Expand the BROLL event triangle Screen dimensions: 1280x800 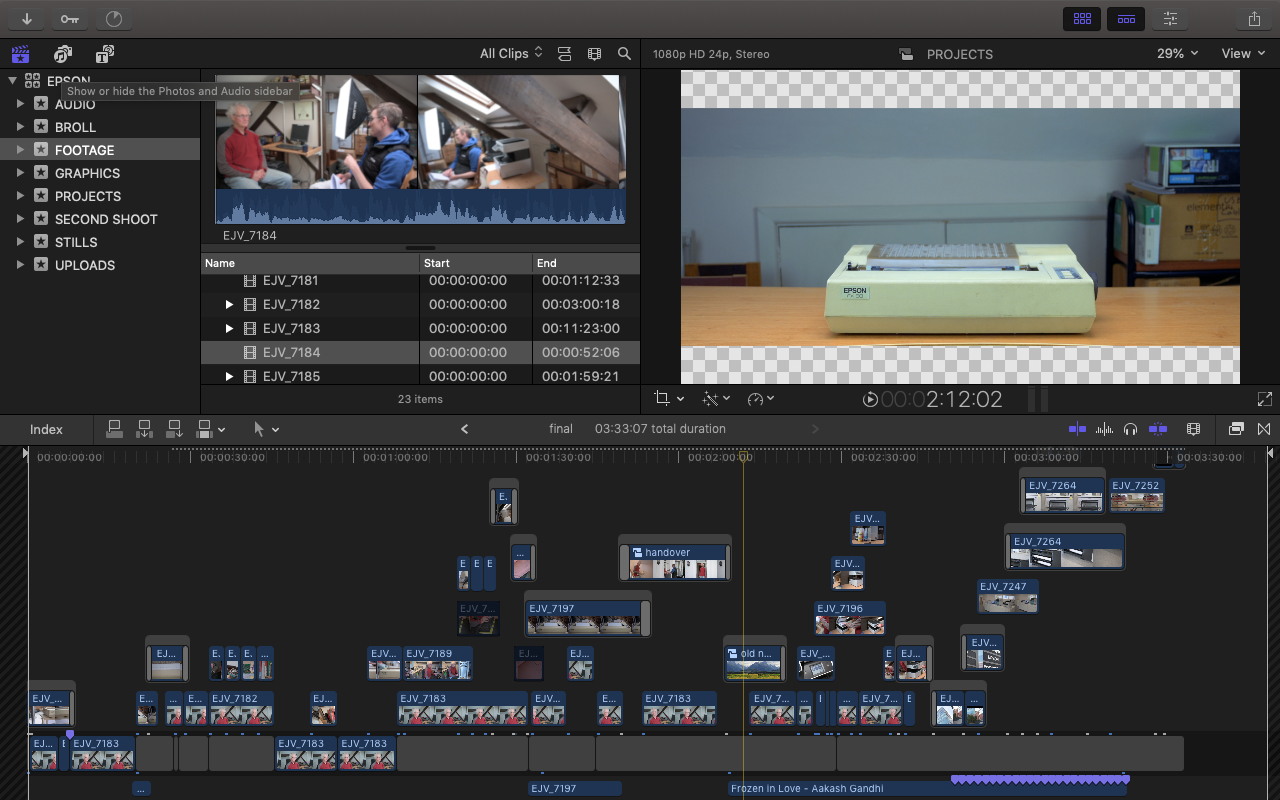[x=20, y=127]
